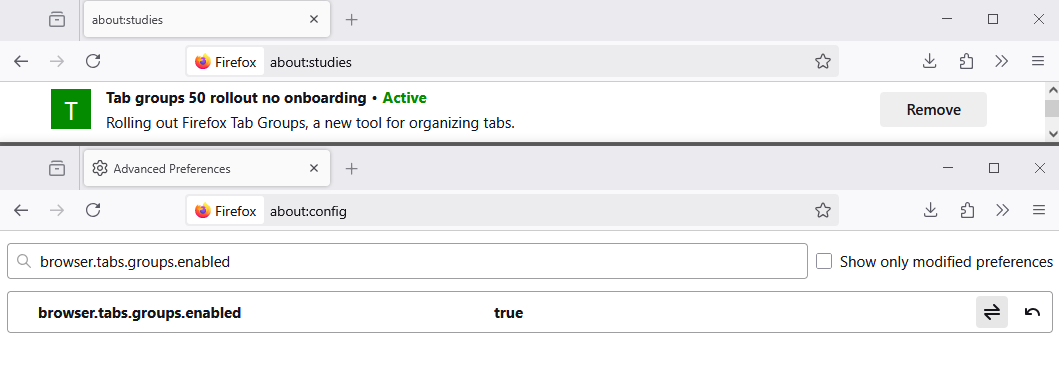Reload the about:config page
Screen dimensions: 1059x383
tap(93, 210)
